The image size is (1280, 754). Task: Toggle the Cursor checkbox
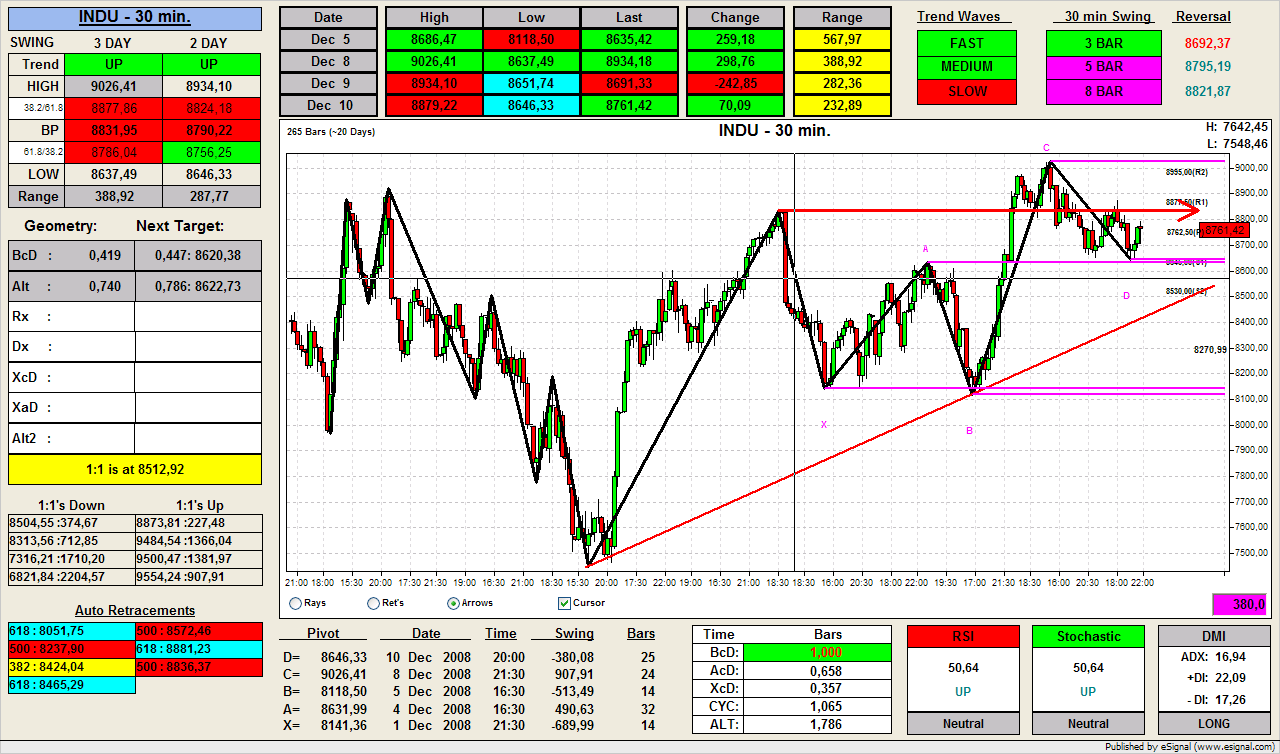coord(564,603)
